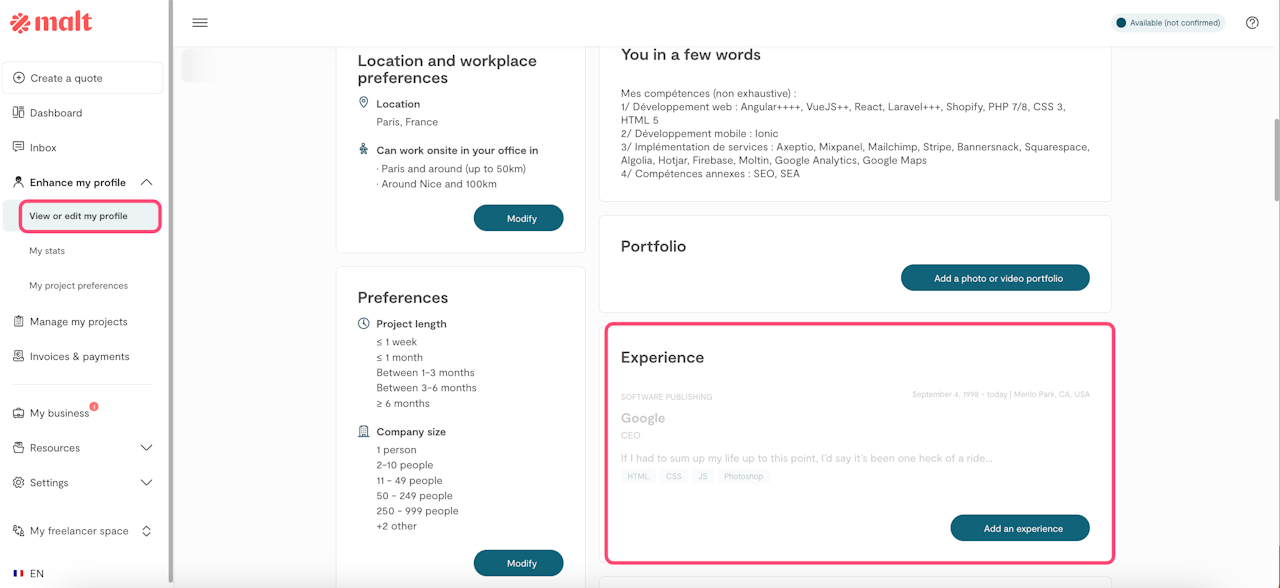1280x588 pixels.
Task: Click the Inbox message icon
Action: (18, 147)
